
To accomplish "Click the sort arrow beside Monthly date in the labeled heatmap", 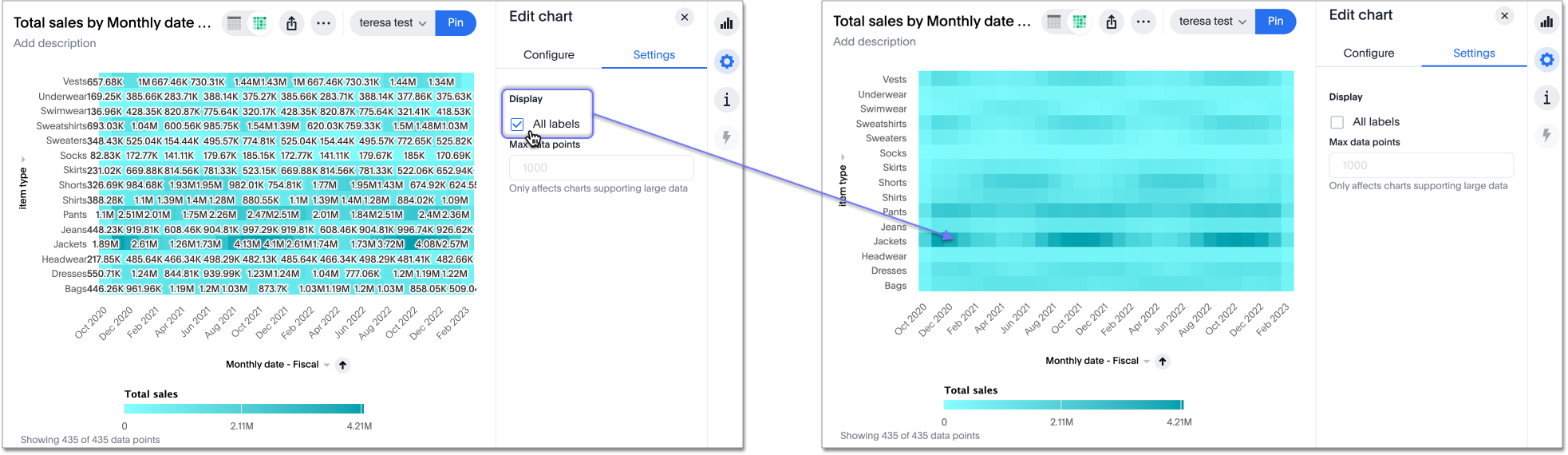I will (343, 365).
